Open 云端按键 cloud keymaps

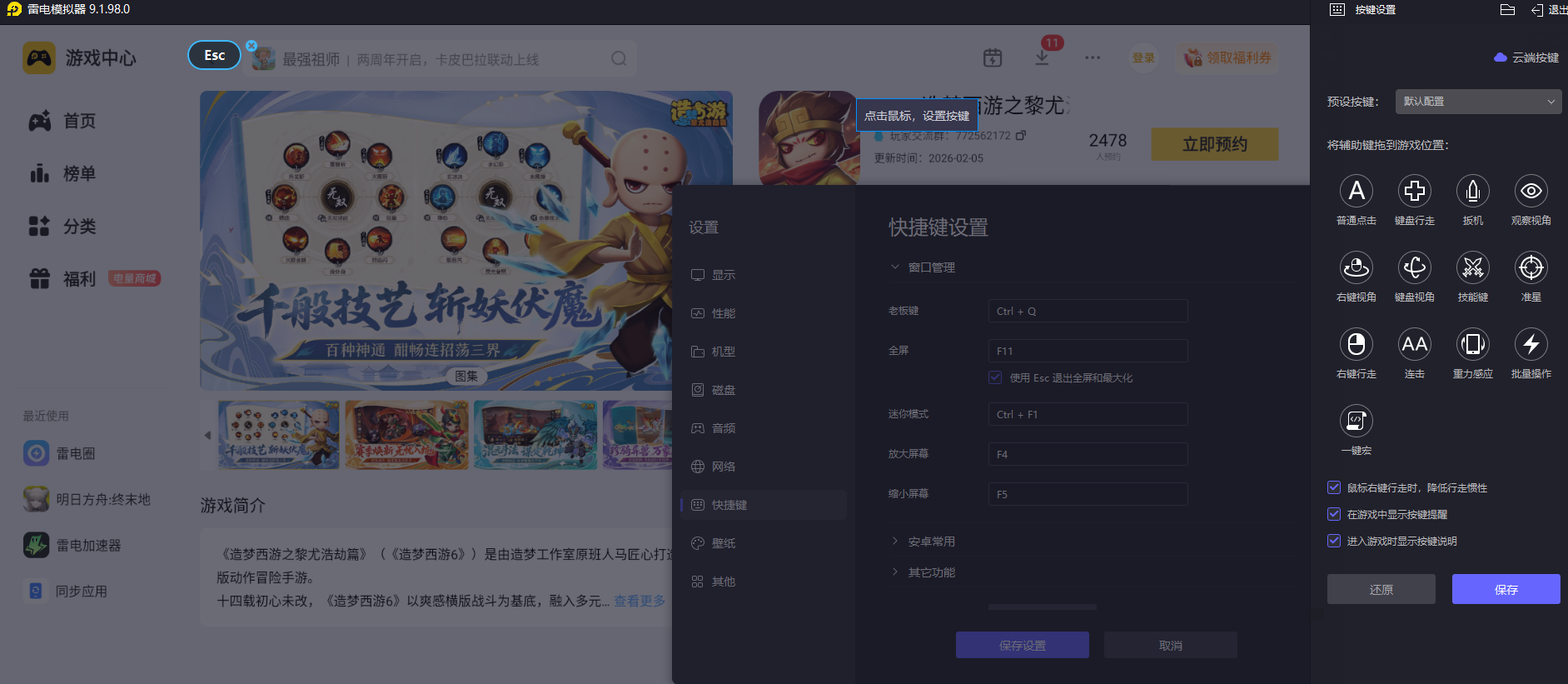pos(1526,57)
